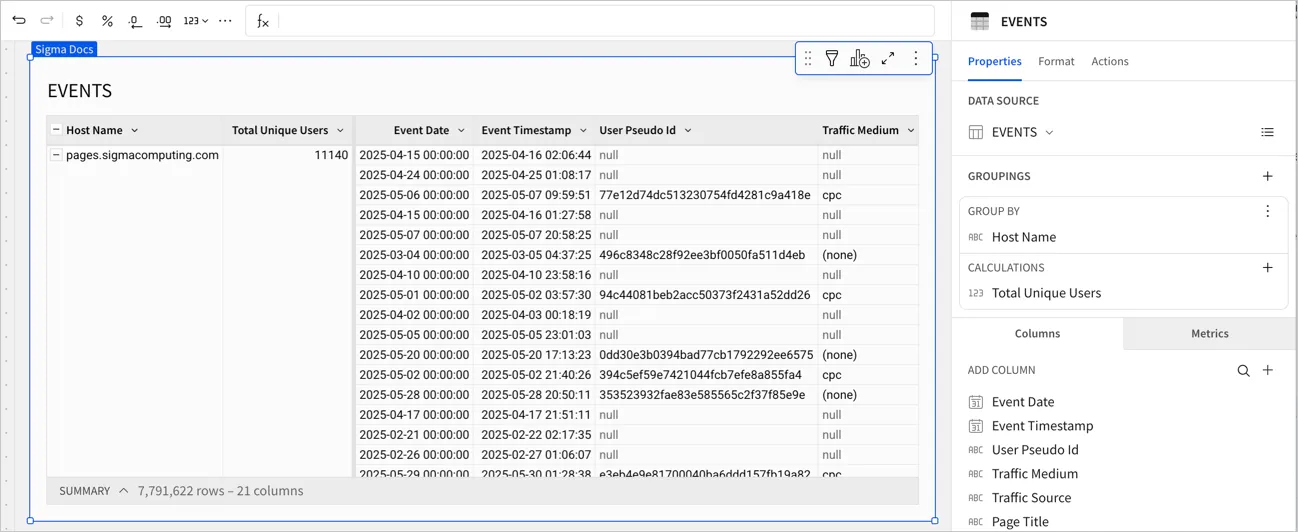The width and height of the screenshot is (1298, 532).
Task: Switch to the Properties tab
Action: (x=994, y=61)
